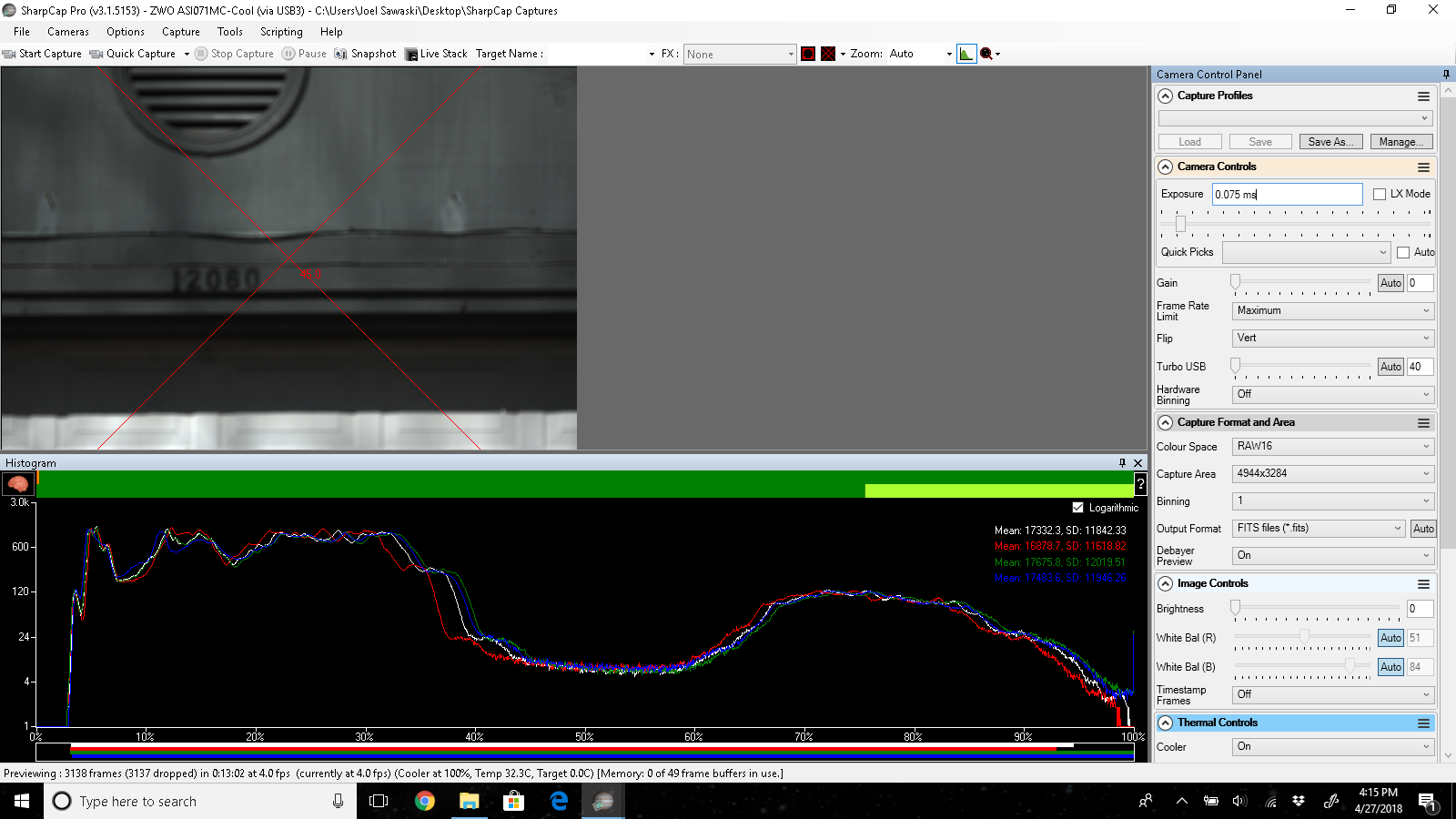1456x819 pixels.
Task: Open the File menu
Action: pos(22,31)
